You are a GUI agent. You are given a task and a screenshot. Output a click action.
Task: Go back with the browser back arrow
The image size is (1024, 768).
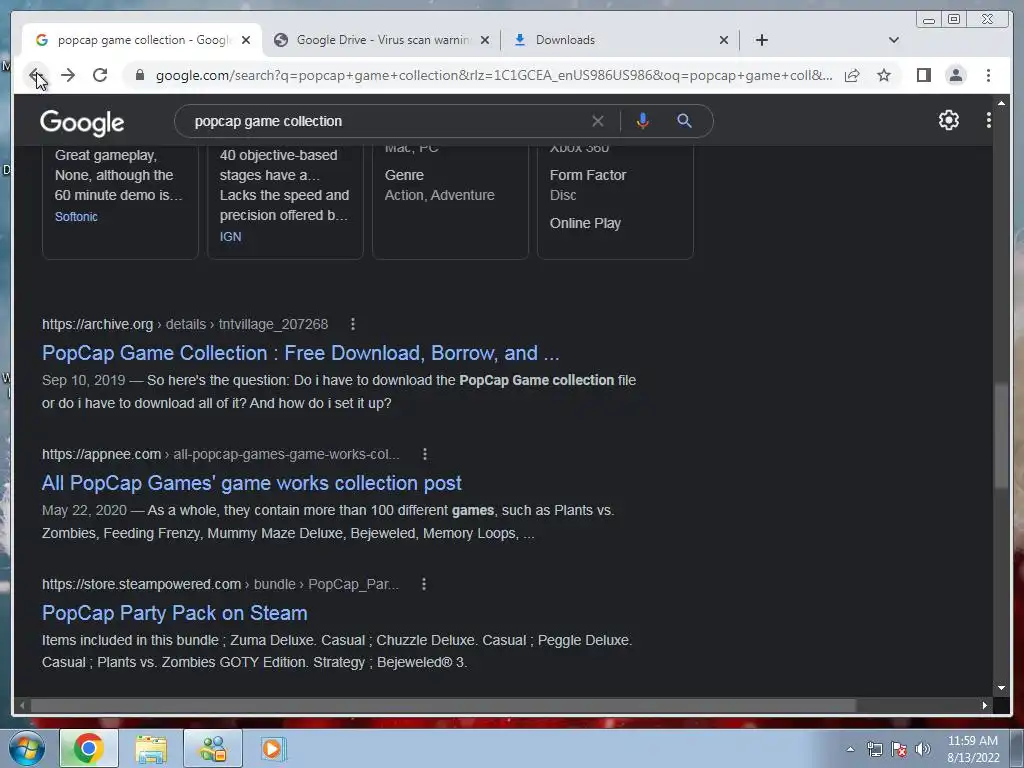[x=36, y=75]
